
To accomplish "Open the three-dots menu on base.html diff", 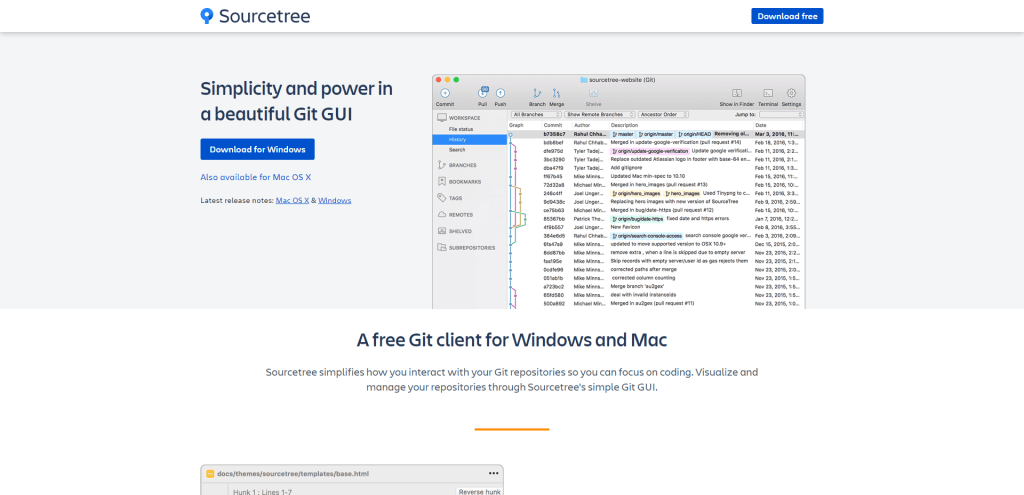I will tap(493, 473).
